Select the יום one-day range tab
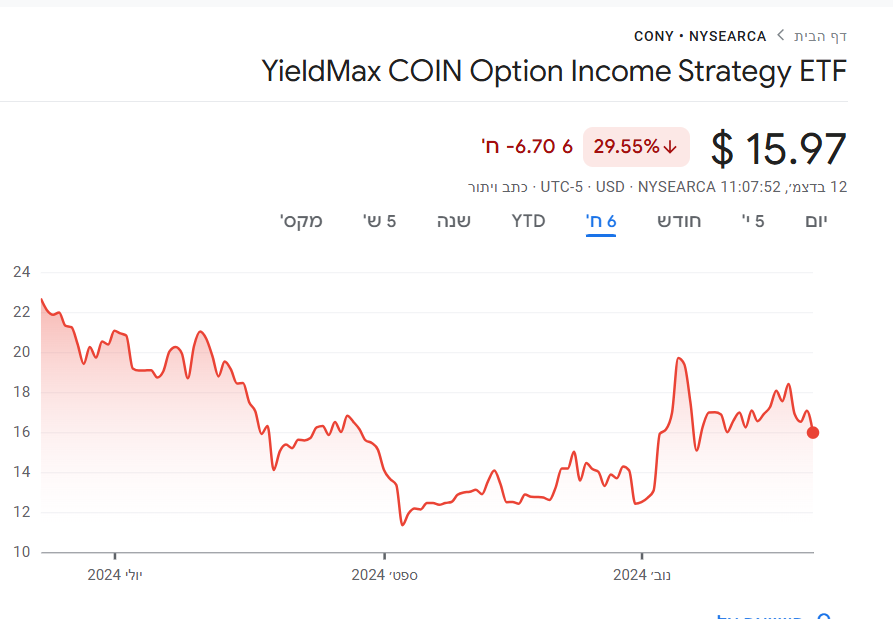Viewport: 893px width, 619px height. 817,221
